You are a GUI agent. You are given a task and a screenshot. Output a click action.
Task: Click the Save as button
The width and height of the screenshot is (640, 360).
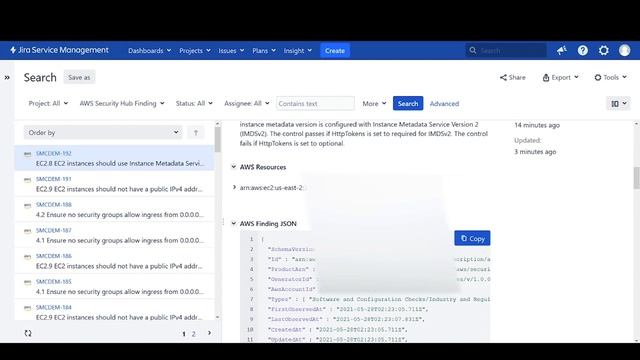click(79, 77)
